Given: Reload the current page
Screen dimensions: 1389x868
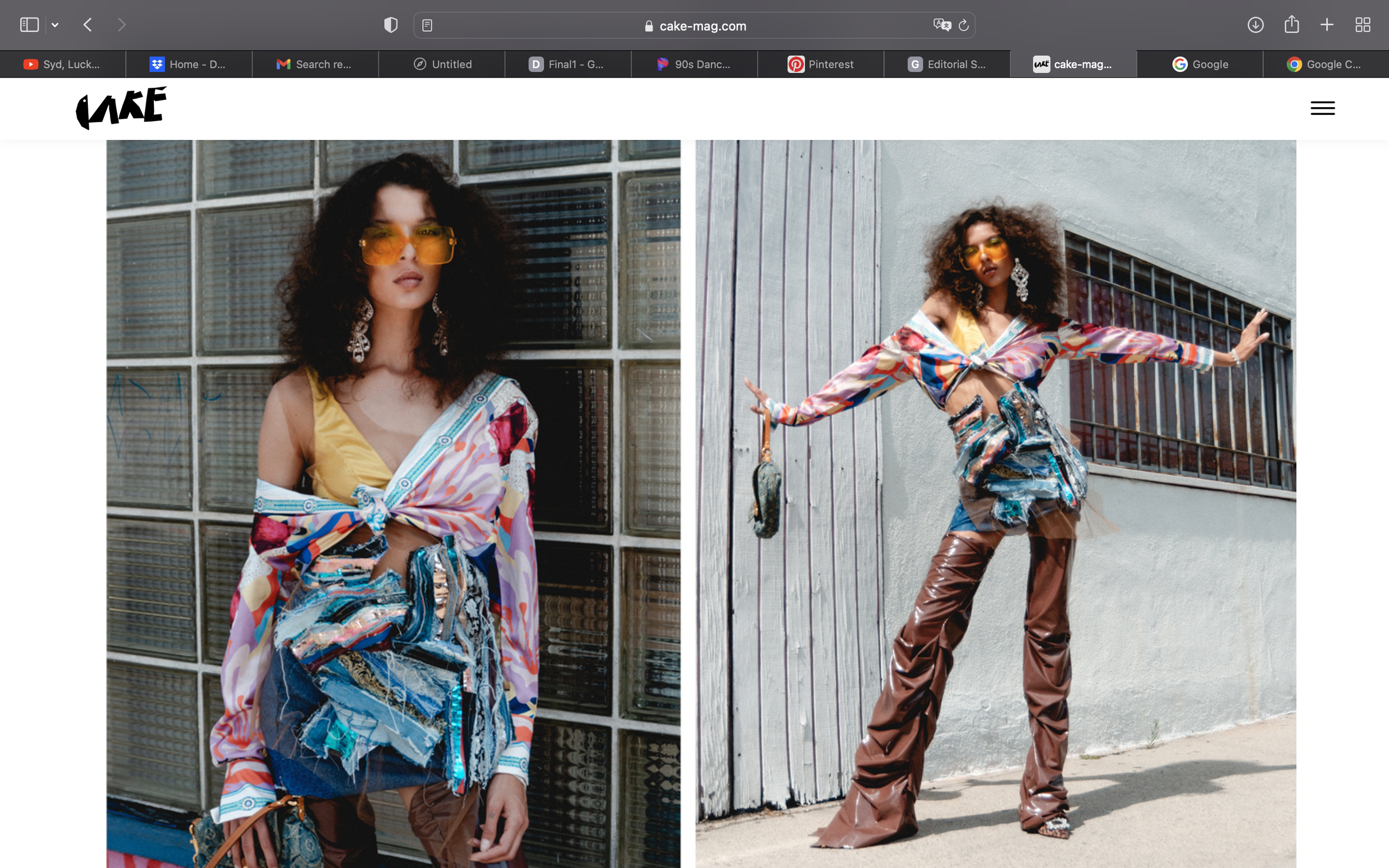Looking at the screenshot, I should pyautogui.click(x=964, y=25).
